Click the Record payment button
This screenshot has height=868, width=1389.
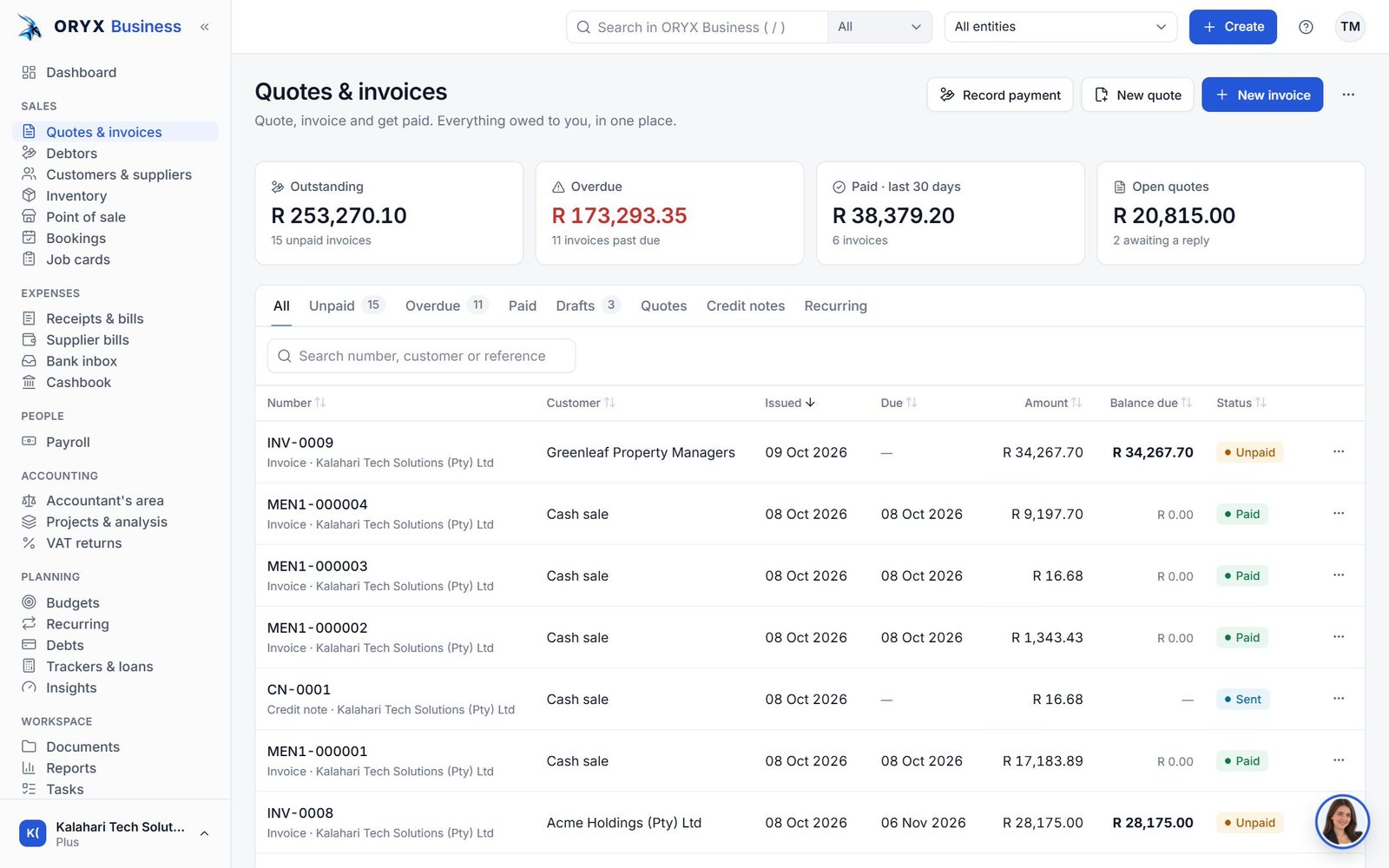(1000, 95)
